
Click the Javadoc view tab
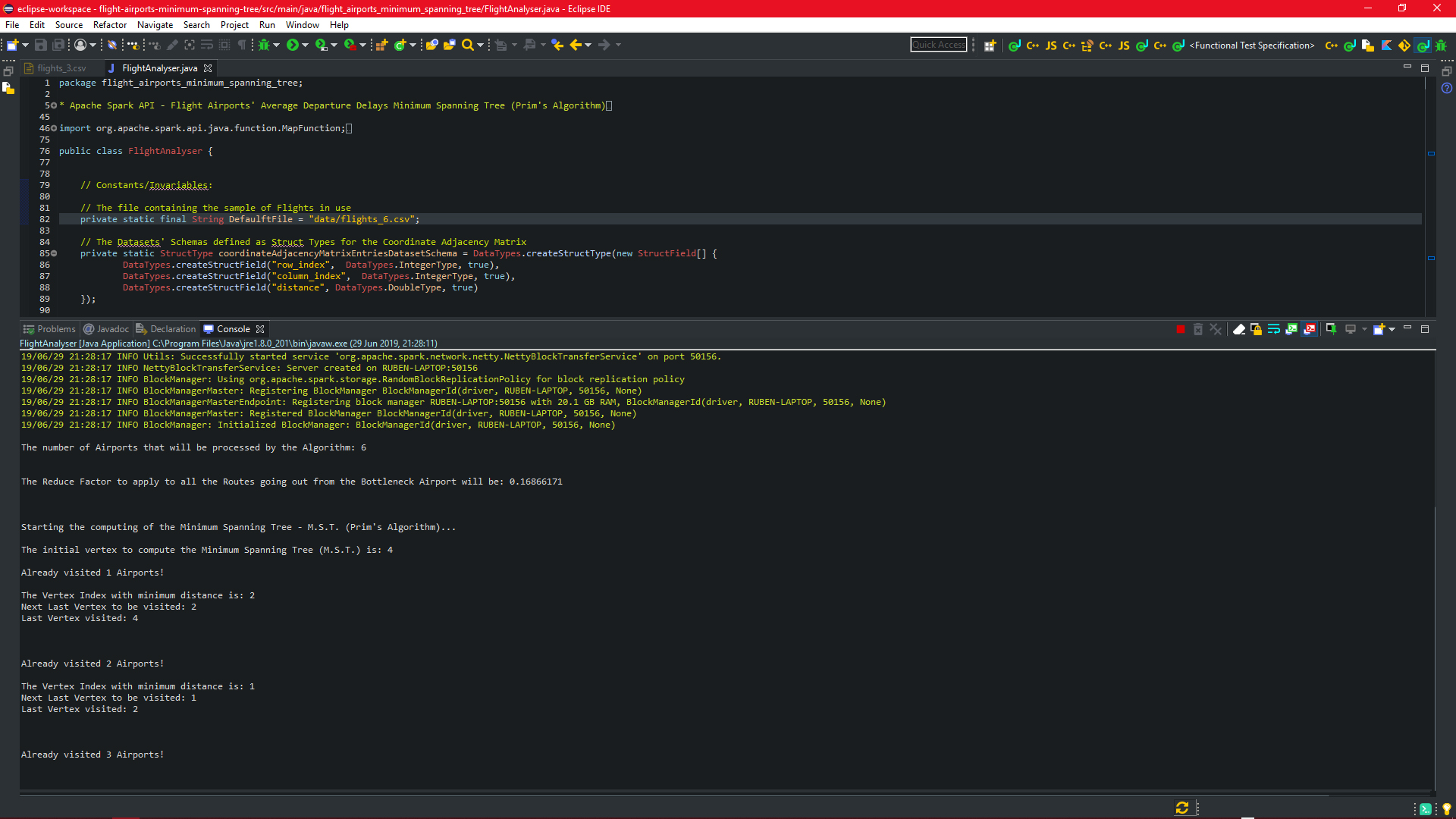point(107,328)
